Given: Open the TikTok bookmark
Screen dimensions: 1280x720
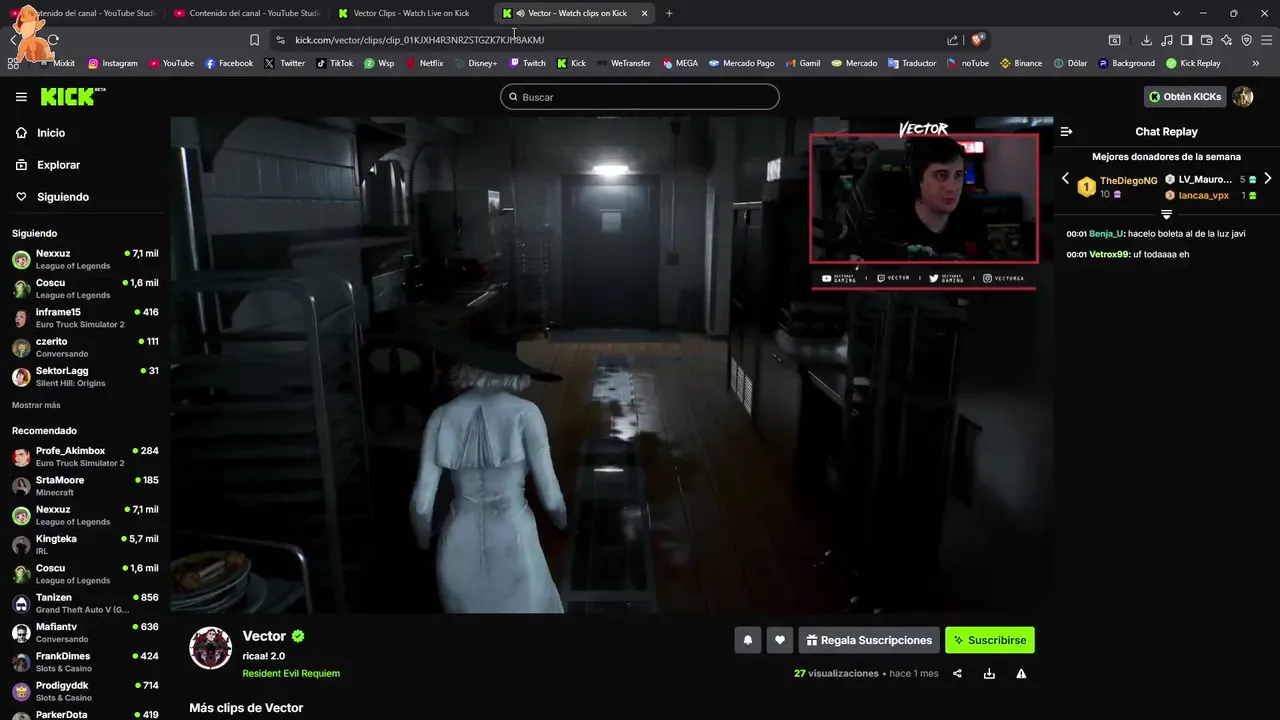Looking at the screenshot, I should click(334, 63).
